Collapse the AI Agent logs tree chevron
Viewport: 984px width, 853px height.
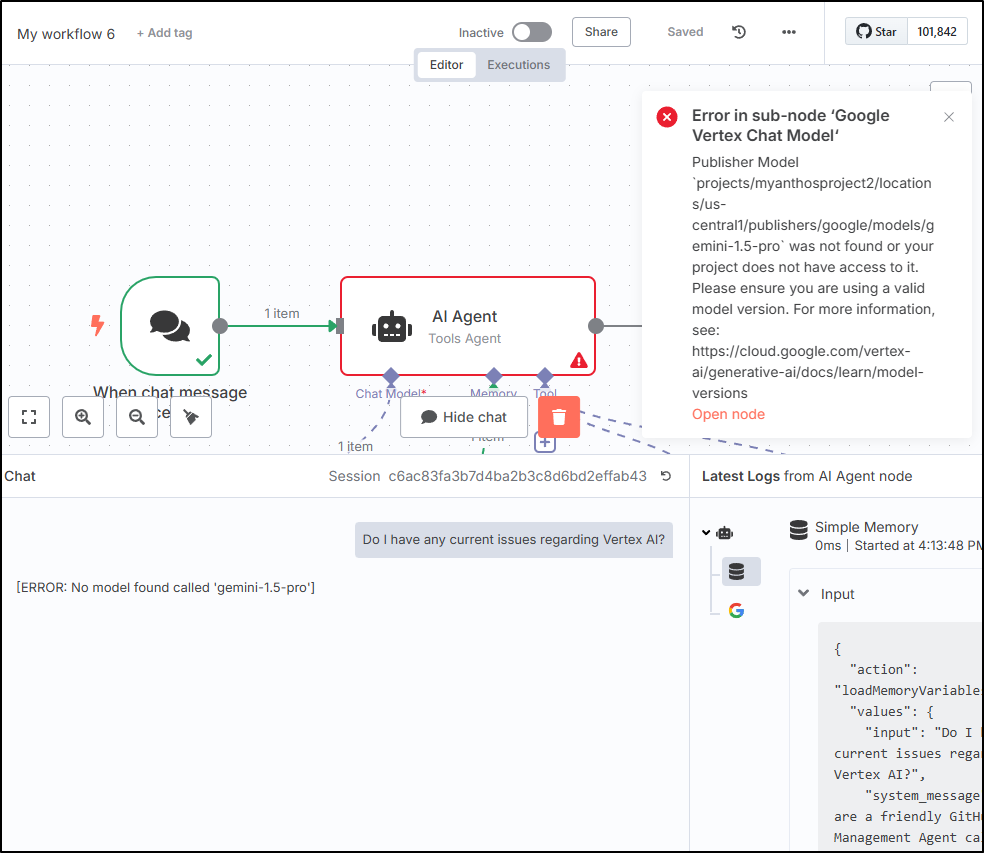pos(706,533)
